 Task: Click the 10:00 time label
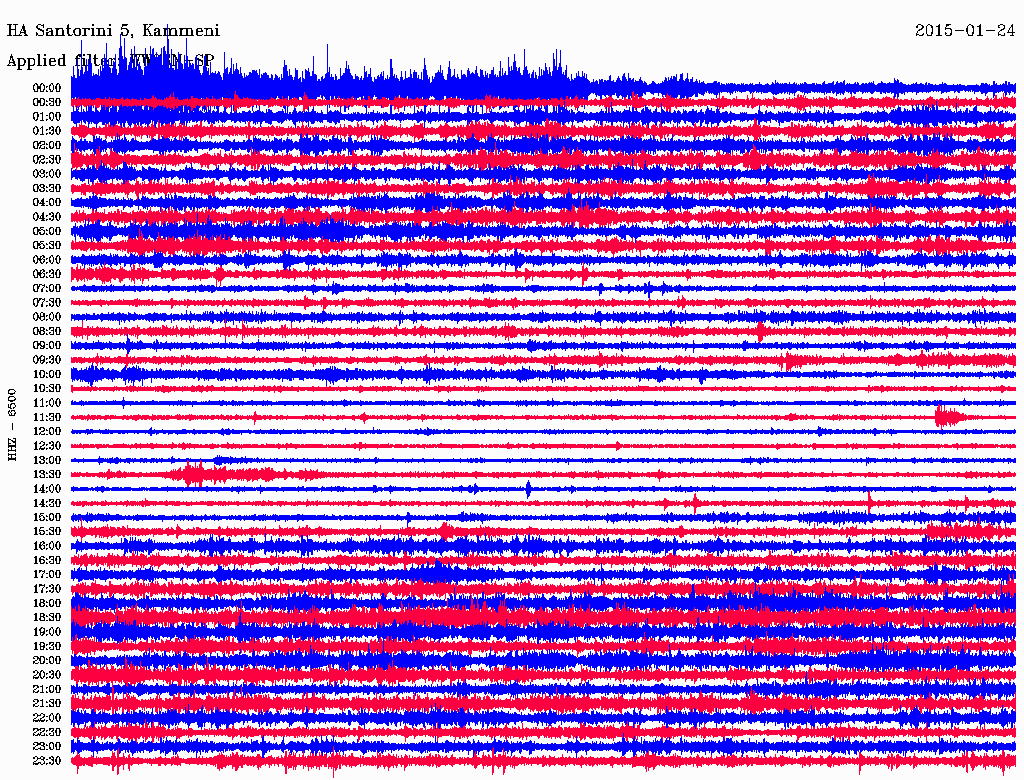(47, 374)
